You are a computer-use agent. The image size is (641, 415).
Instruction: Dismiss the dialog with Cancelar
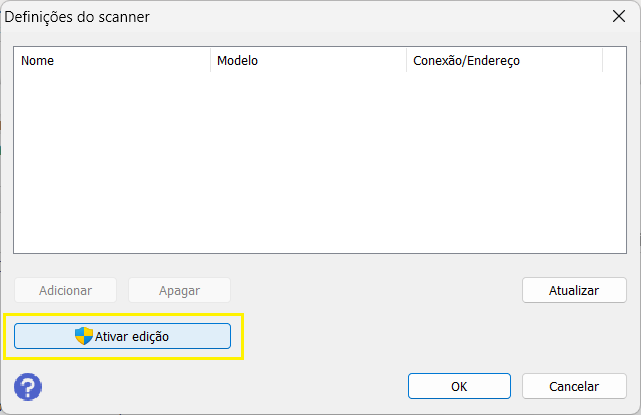click(574, 386)
